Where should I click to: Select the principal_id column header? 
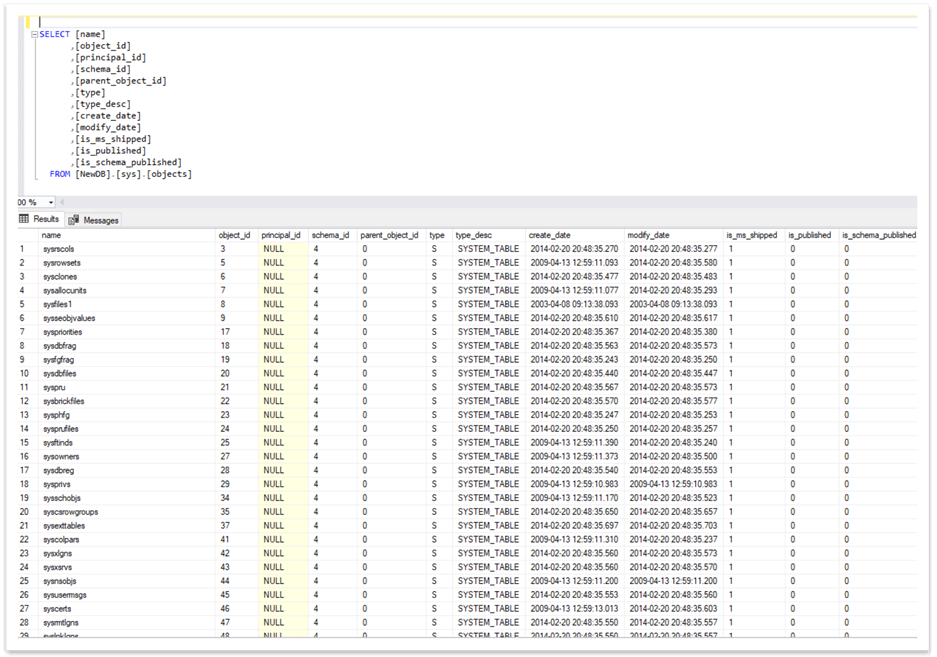283,236
